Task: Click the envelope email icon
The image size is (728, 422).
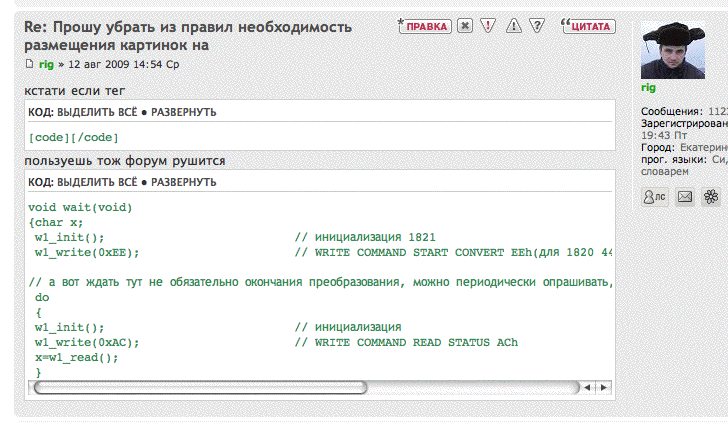Action: (685, 197)
